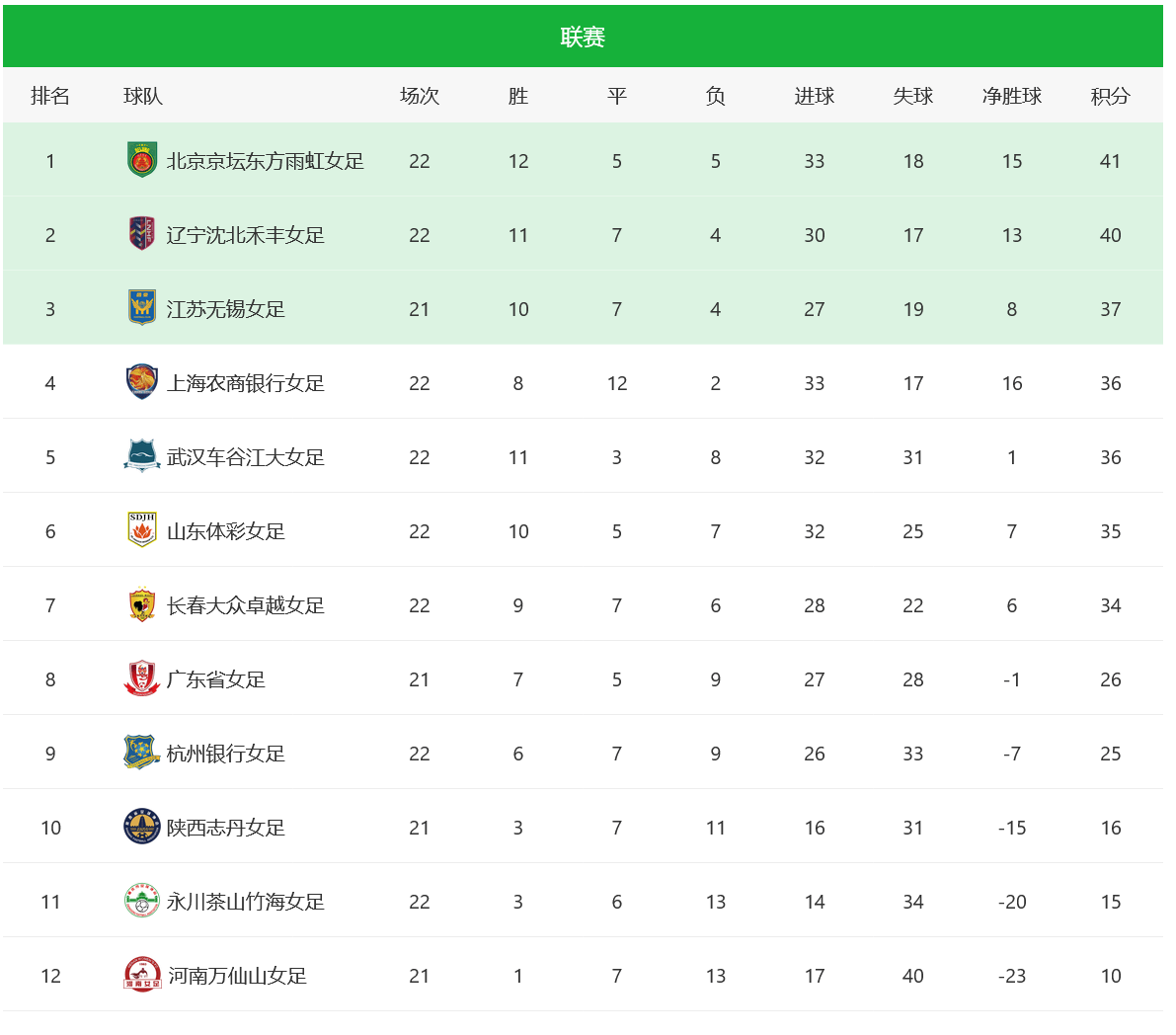Image resolution: width=1176 pixels, height=1035 pixels.
Task: Open the 广东省女足 team logo
Action: tap(142, 678)
